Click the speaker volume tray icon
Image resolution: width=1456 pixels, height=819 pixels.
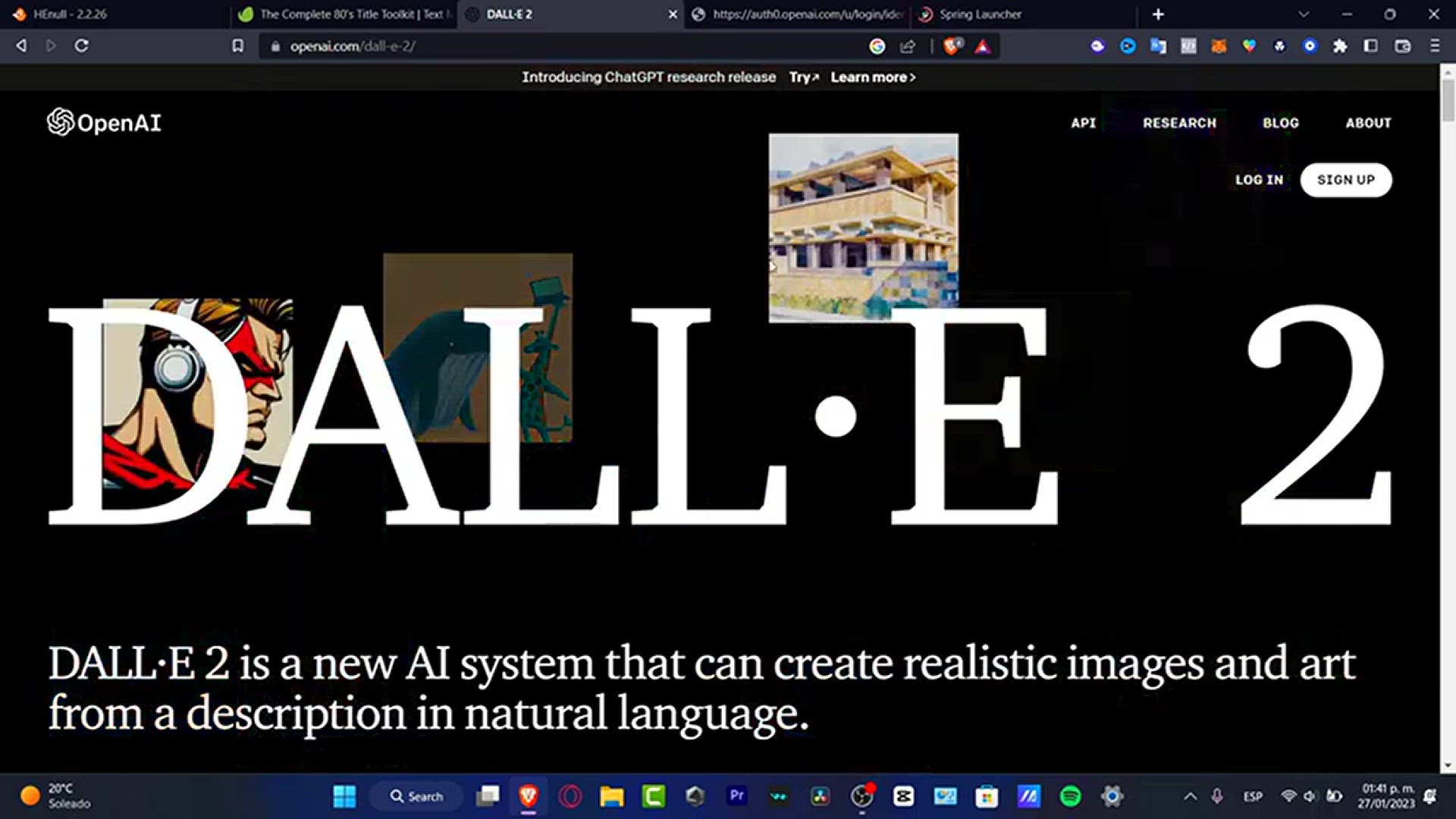tap(1310, 796)
